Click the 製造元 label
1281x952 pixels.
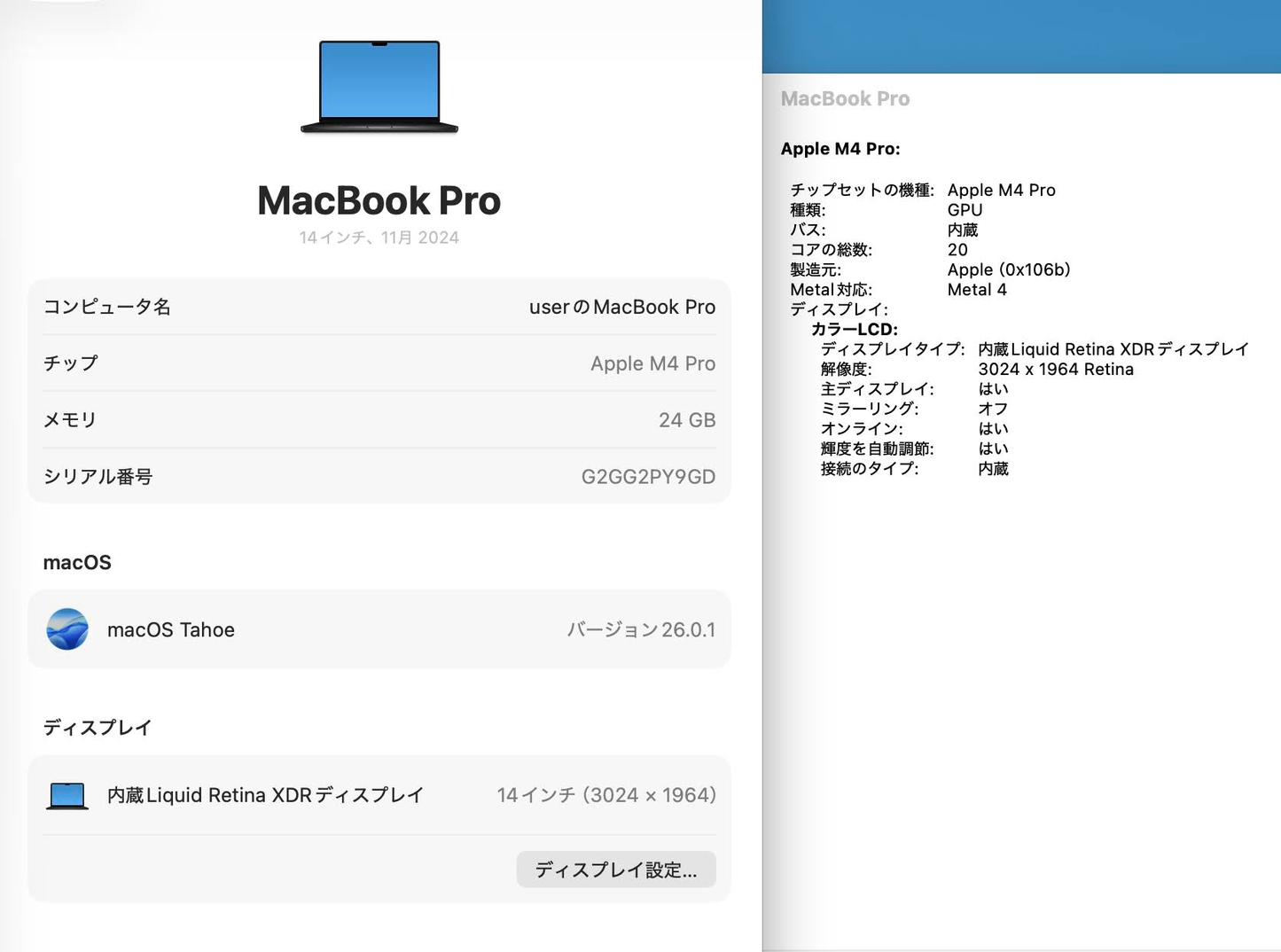[x=816, y=270]
